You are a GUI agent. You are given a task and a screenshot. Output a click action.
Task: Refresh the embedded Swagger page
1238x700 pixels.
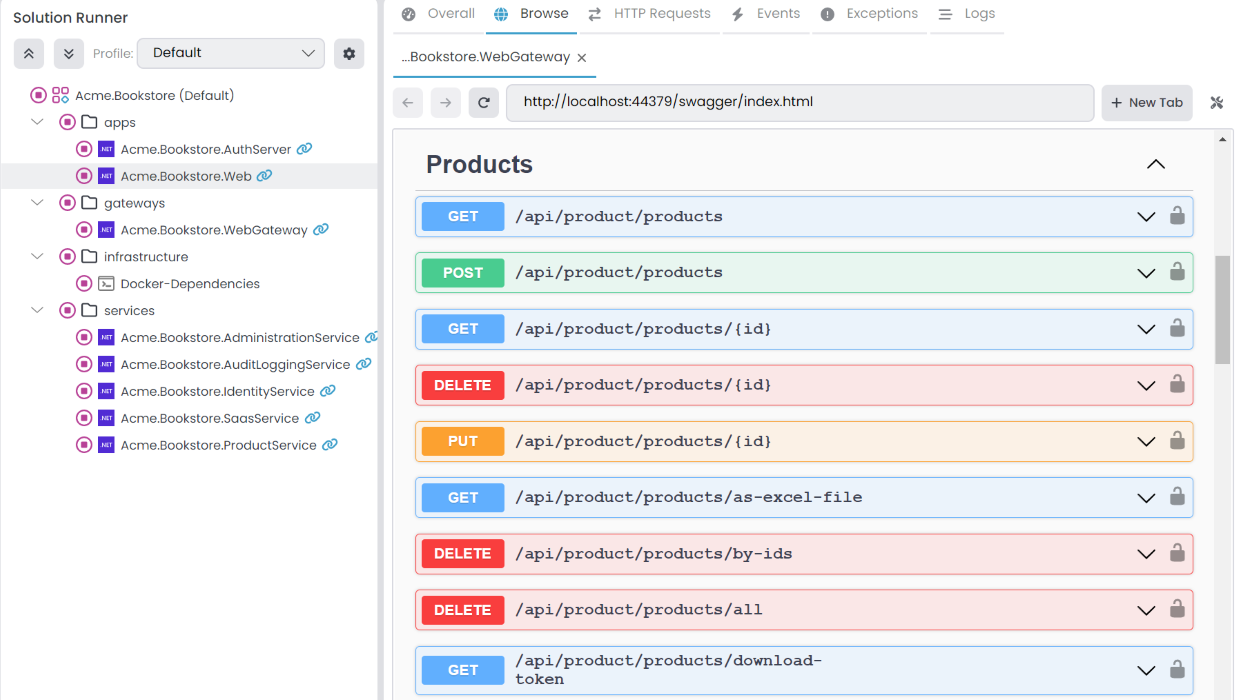point(484,102)
